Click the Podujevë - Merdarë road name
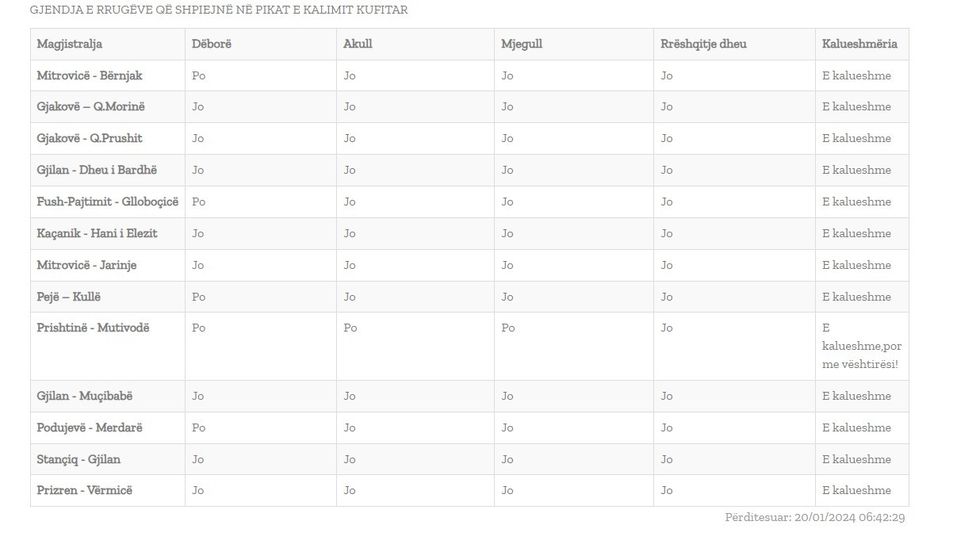This screenshot has width=980, height=541. click(x=89, y=428)
